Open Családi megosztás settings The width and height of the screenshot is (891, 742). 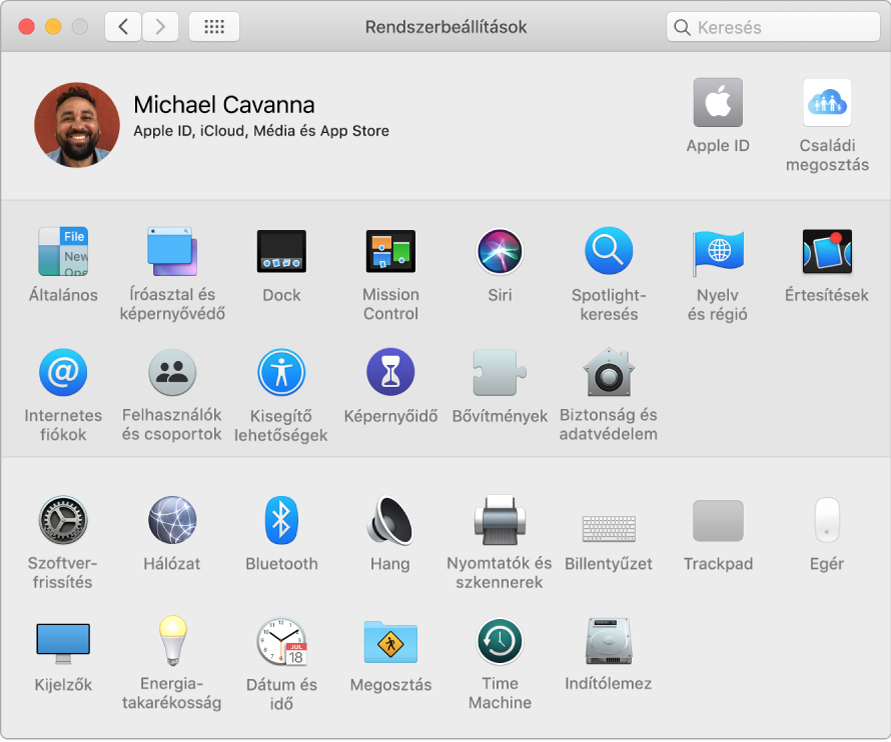tap(827, 103)
